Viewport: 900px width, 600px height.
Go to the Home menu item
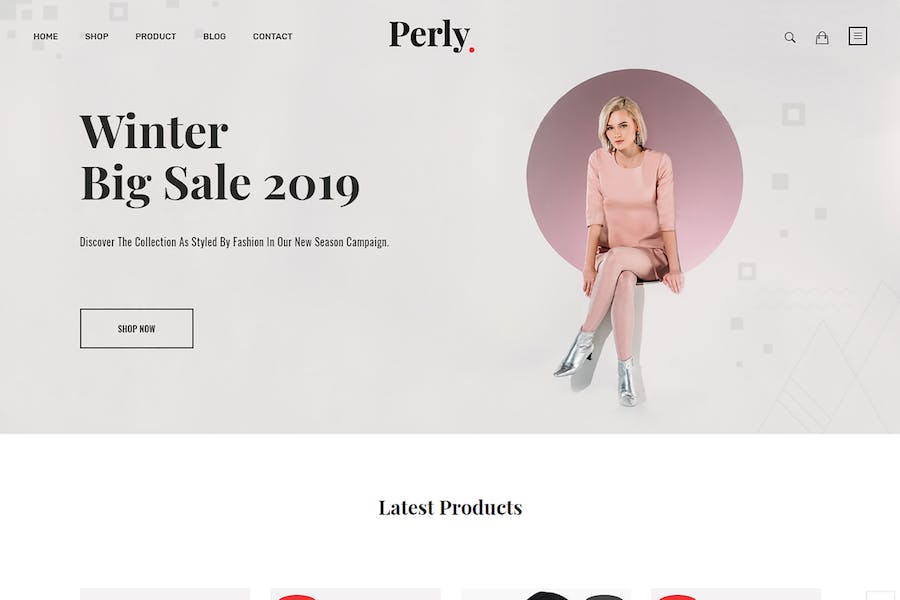click(45, 36)
